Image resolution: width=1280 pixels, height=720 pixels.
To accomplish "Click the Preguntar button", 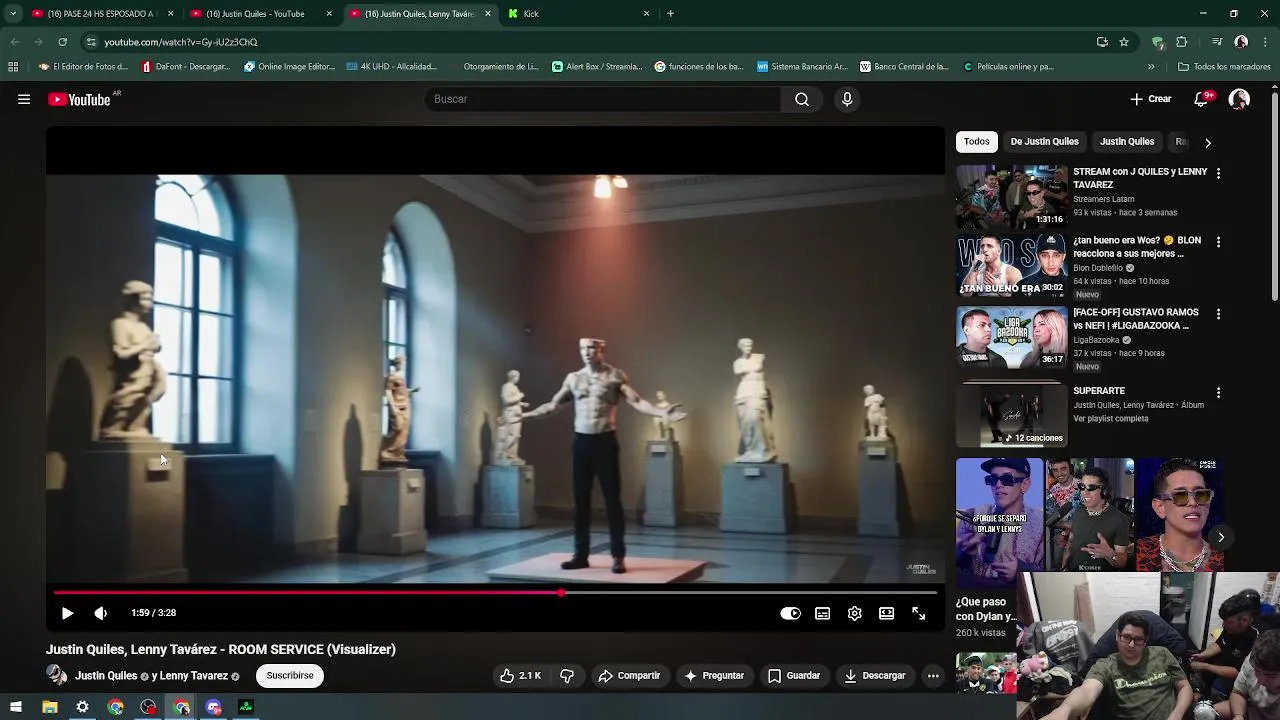I will click(714, 676).
